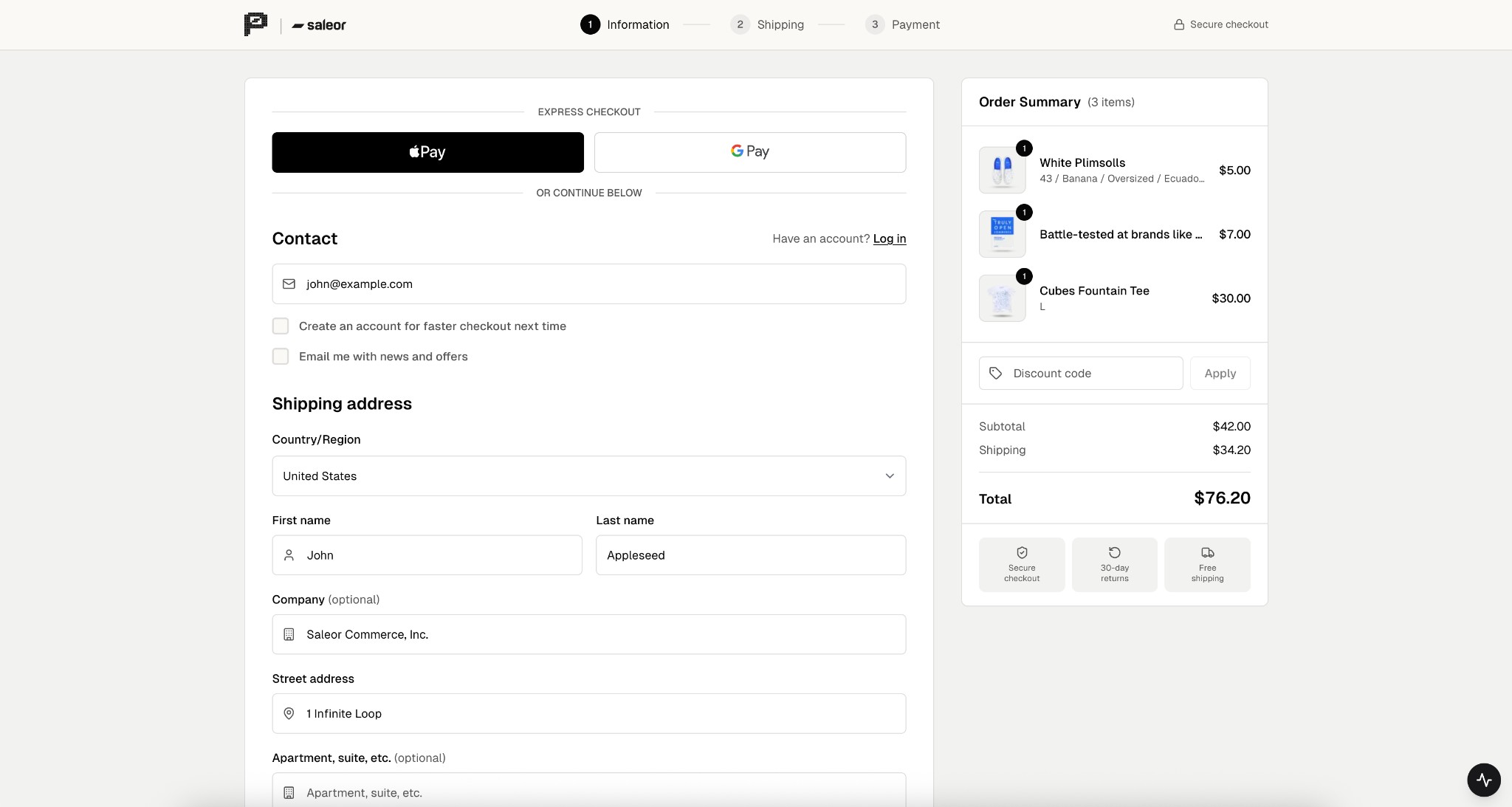Click the Secure checkout shield badge
The image size is (1512, 807).
pyautogui.click(x=1022, y=565)
